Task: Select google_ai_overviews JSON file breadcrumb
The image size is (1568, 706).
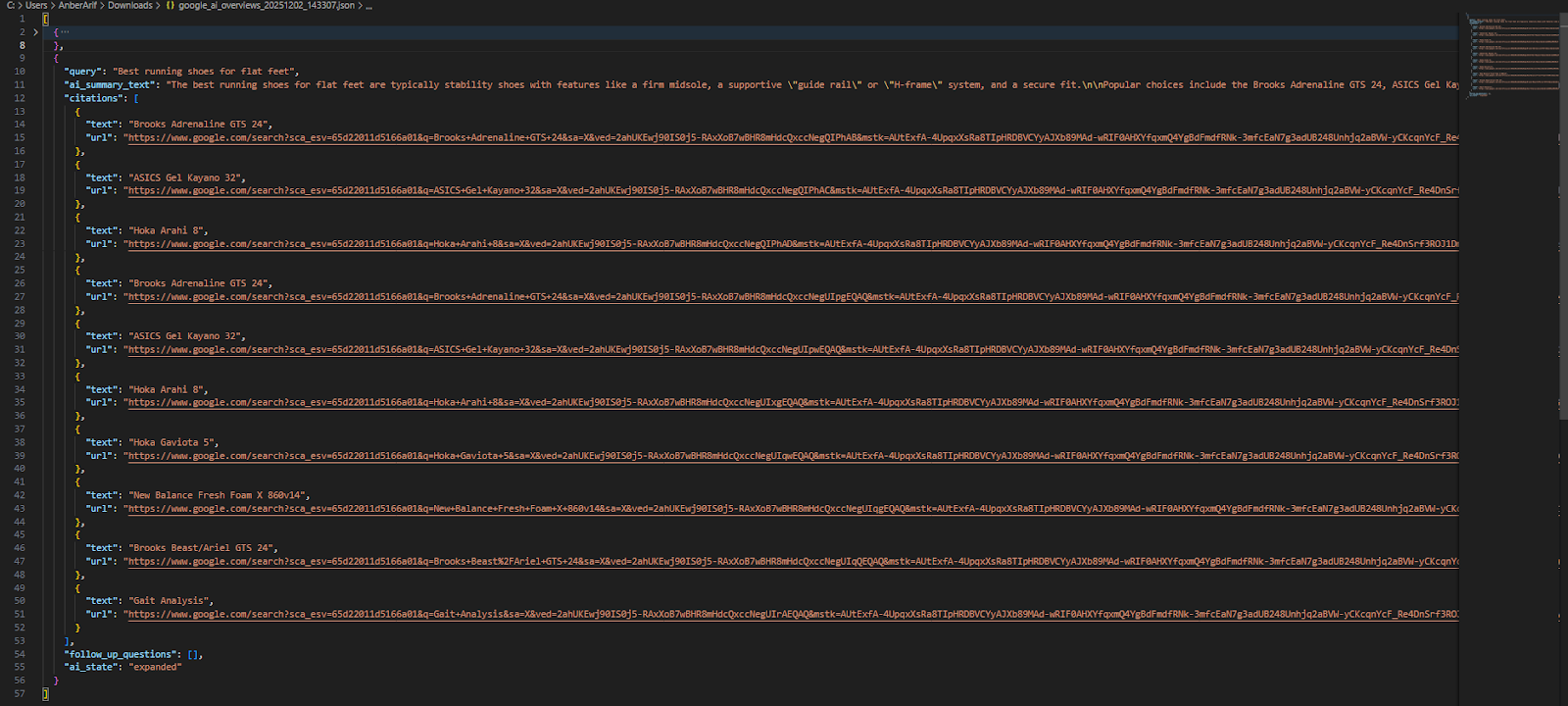Action: [267, 6]
